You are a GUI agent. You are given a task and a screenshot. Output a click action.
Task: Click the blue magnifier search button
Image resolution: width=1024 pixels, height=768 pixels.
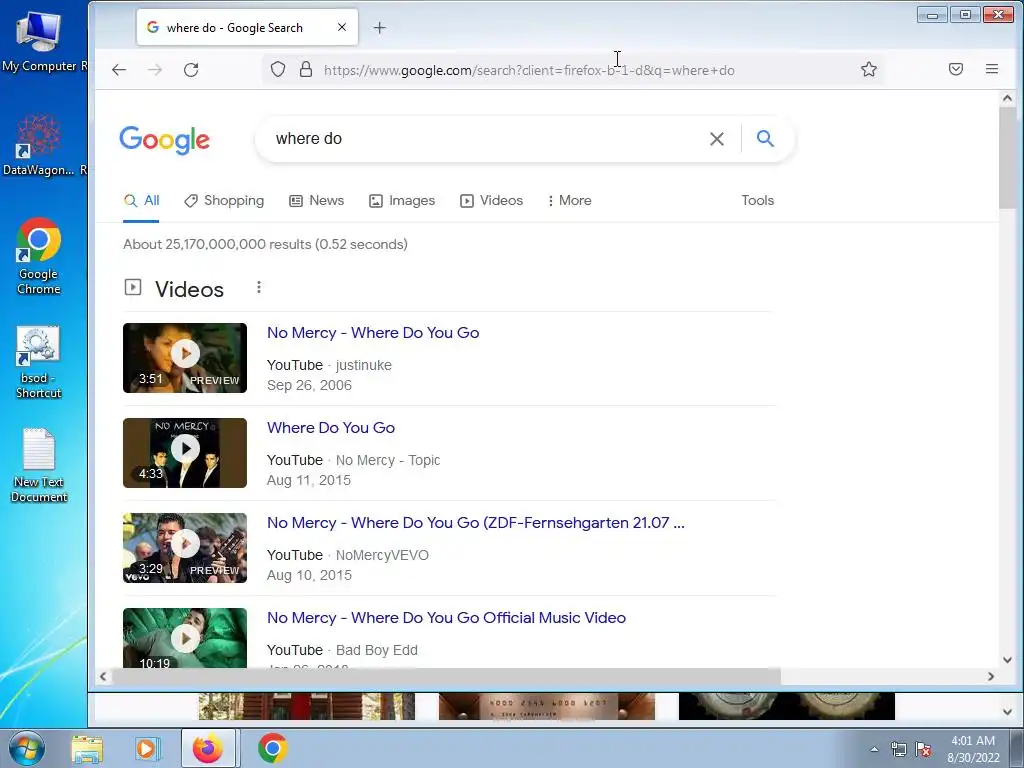coord(765,138)
